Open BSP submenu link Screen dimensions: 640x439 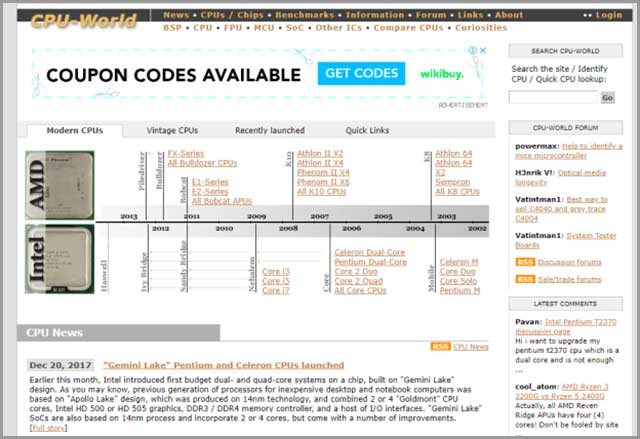click(x=172, y=28)
